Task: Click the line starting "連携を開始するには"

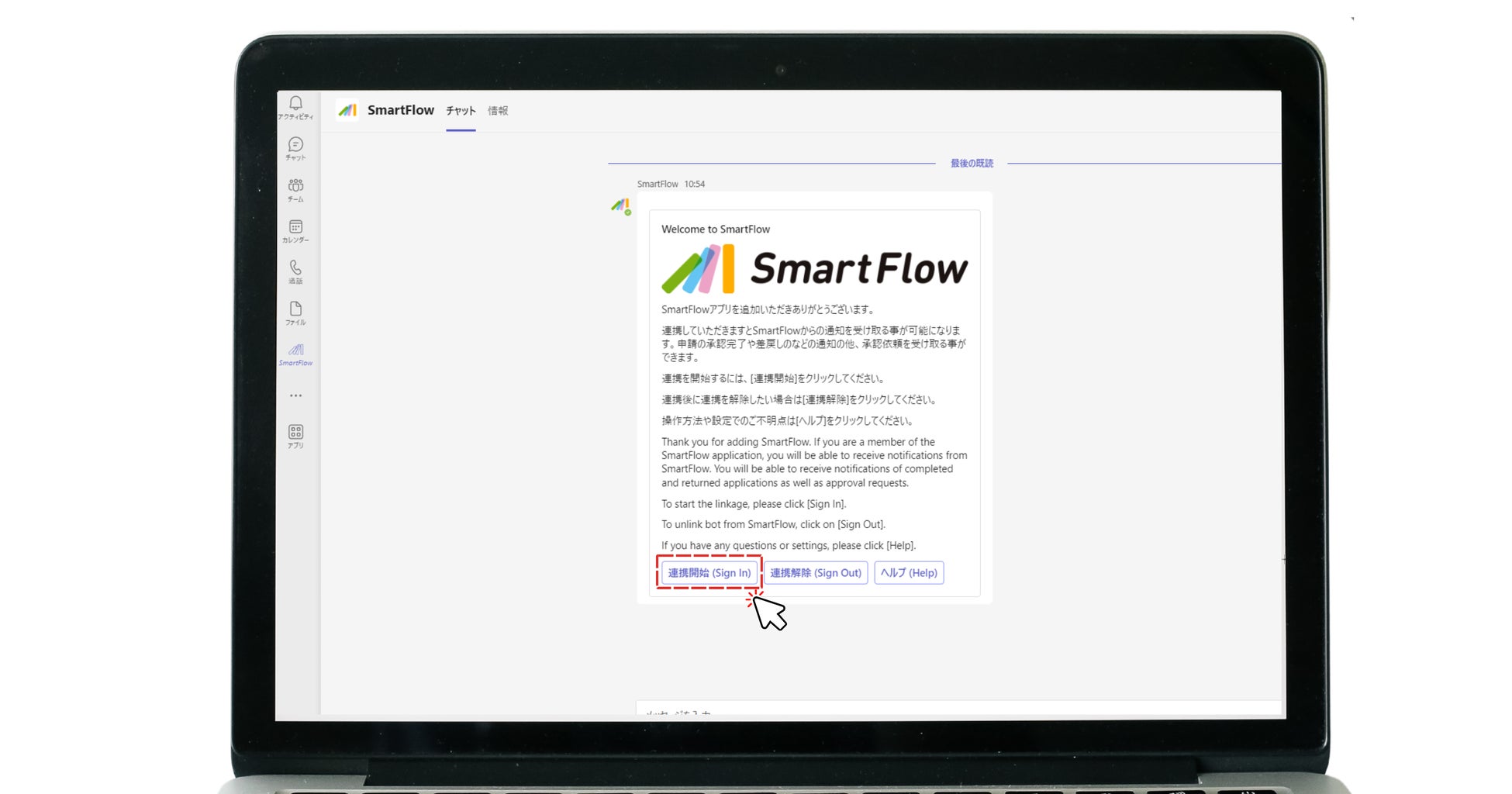Action: [774, 378]
